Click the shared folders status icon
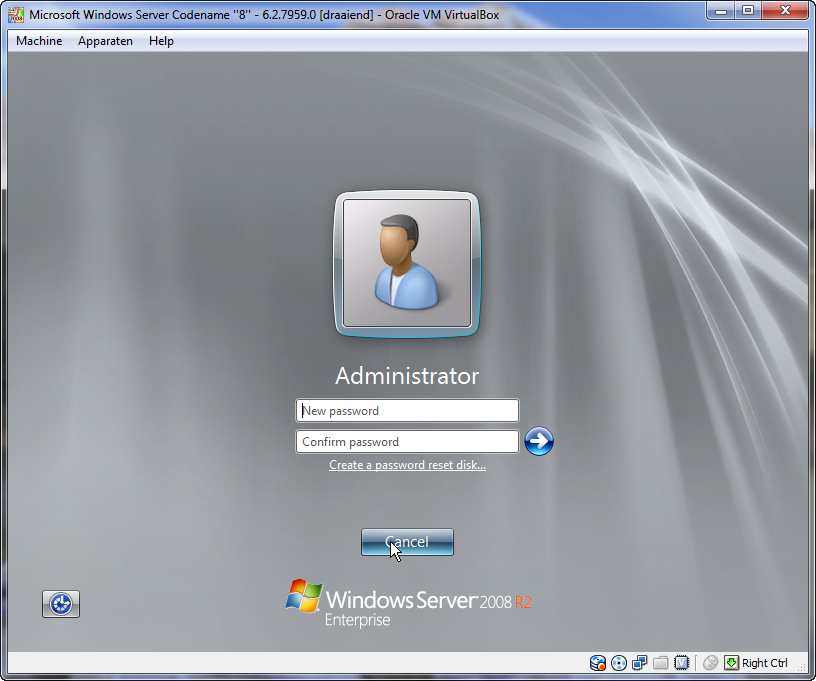816x681 pixels. 660,663
